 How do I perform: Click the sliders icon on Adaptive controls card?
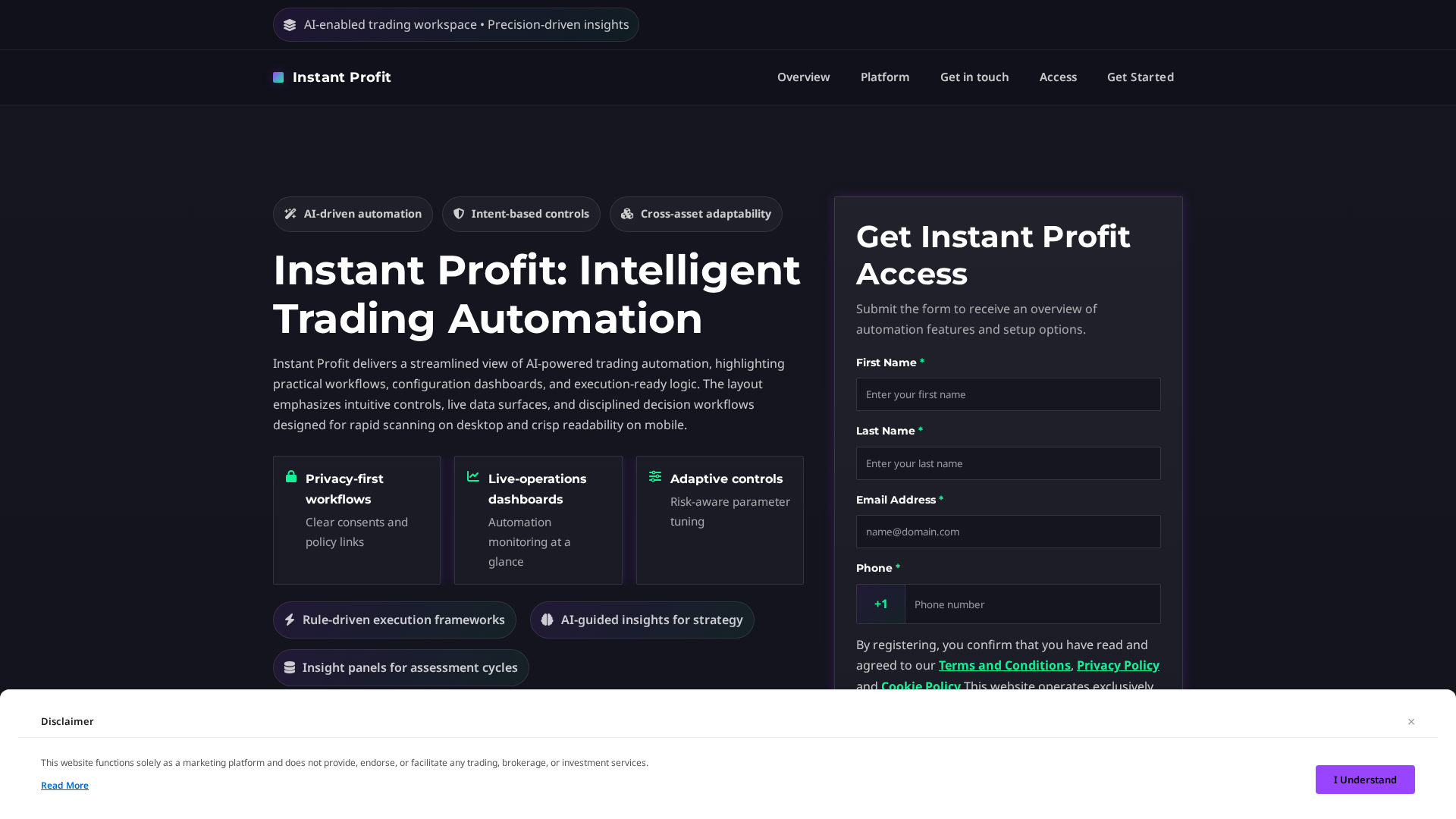pyautogui.click(x=655, y=476)
